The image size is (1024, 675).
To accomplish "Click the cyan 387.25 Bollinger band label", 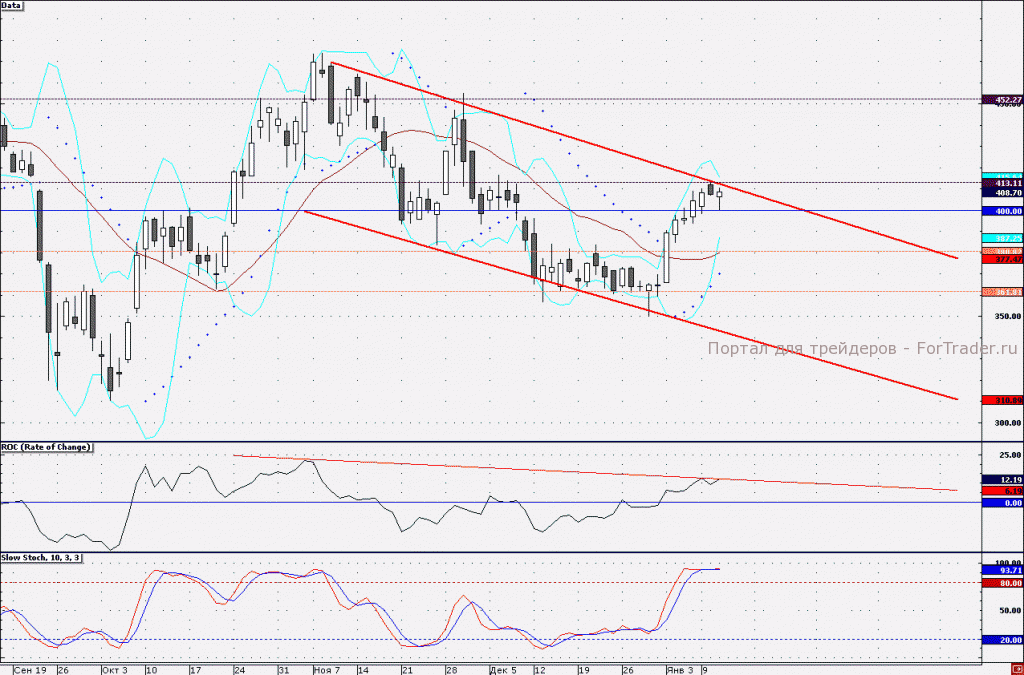I will [x=1002, y=239].
